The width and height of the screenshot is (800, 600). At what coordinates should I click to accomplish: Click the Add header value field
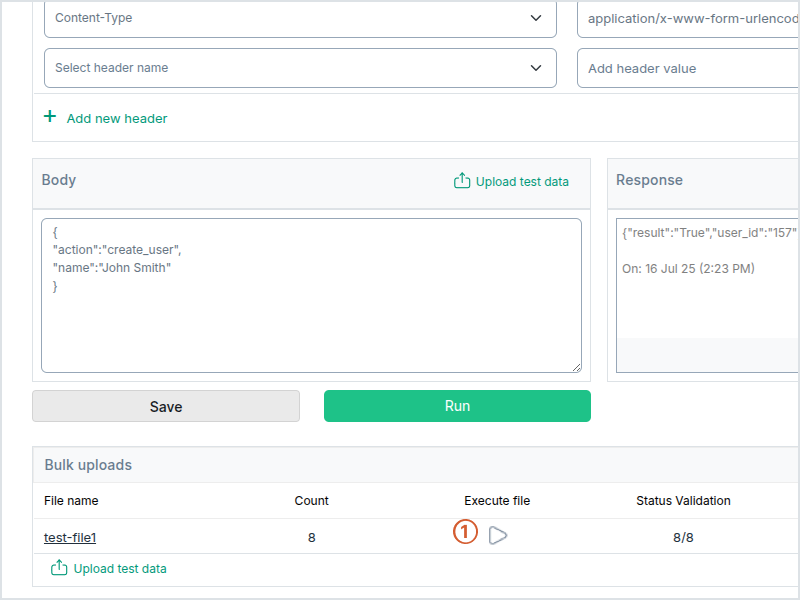pos(690,67)
